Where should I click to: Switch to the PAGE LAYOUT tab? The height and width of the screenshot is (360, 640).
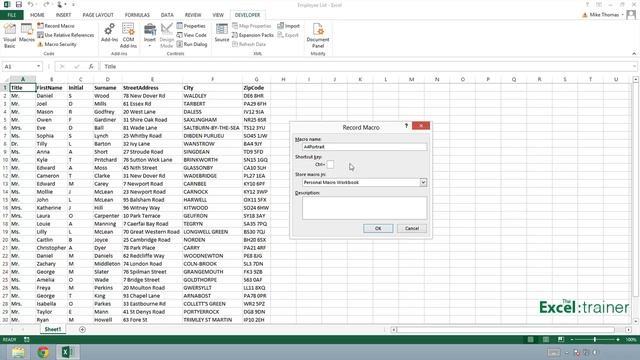[98, 15]
